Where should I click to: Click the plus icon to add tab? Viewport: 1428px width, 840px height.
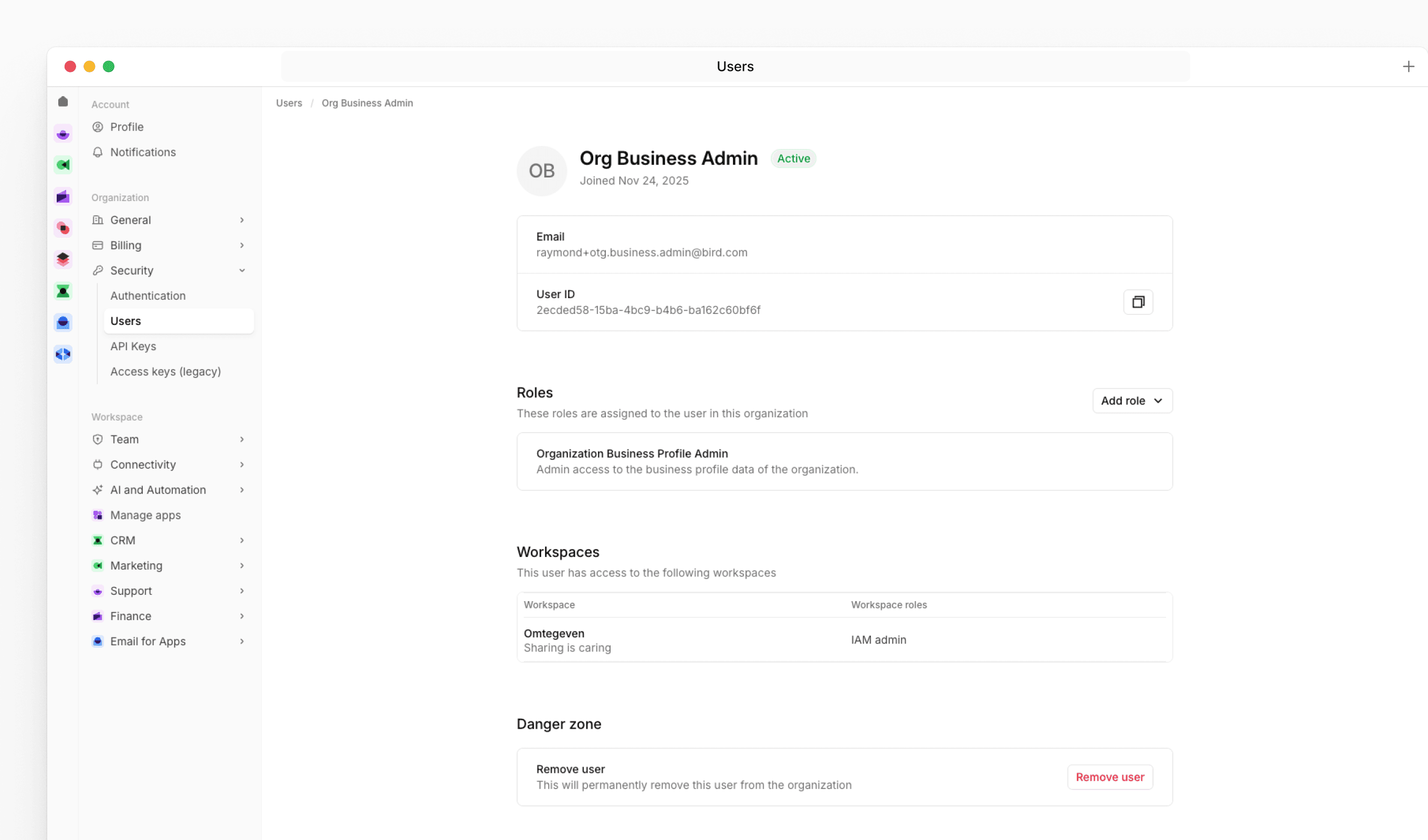click(x=1408, y=66)
